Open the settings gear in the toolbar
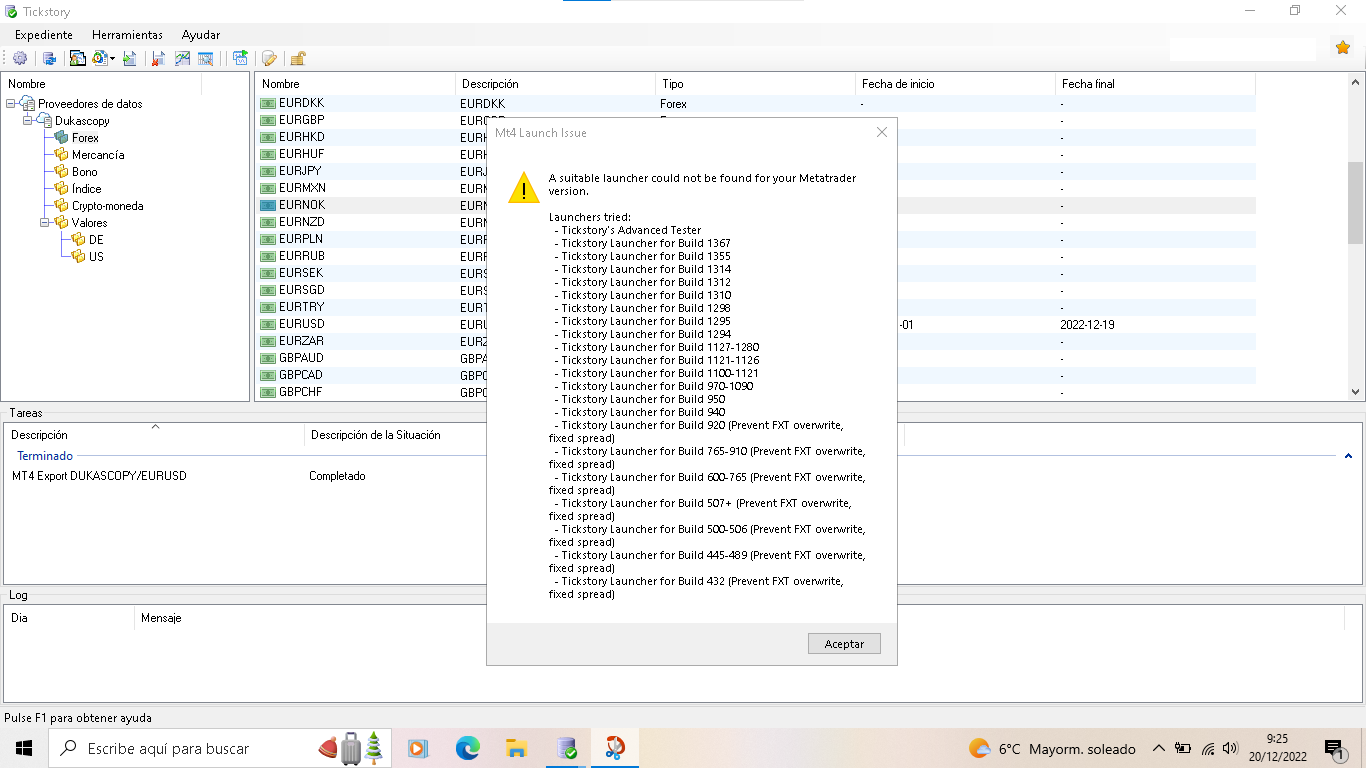 20,58
